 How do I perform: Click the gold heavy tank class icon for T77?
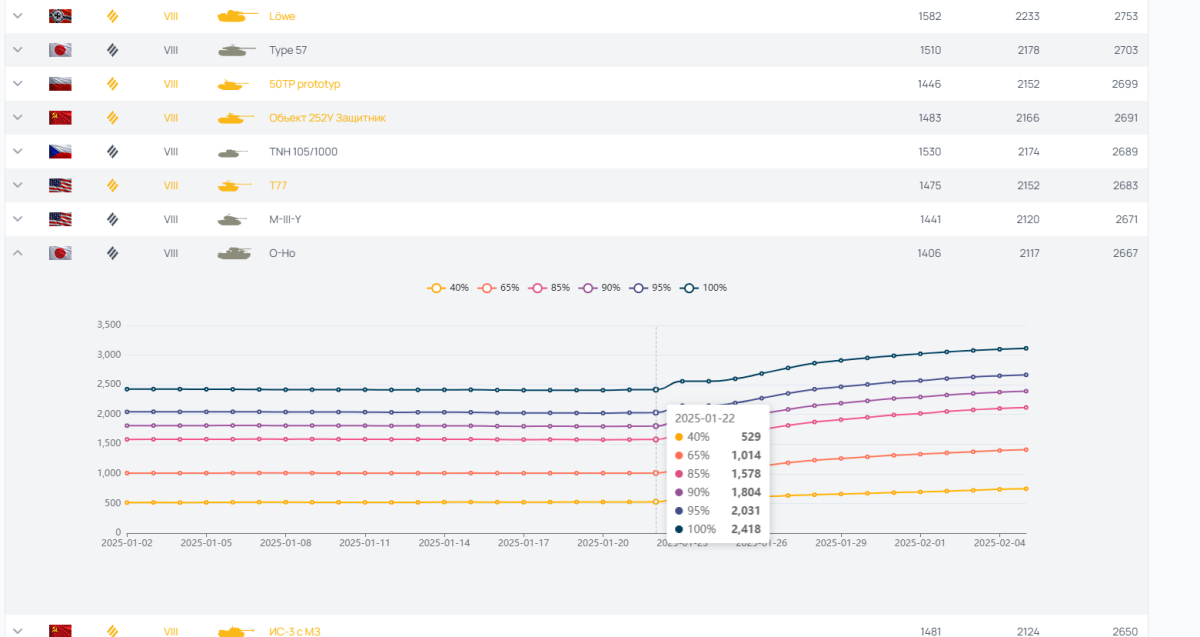click(x=112, y=185)
